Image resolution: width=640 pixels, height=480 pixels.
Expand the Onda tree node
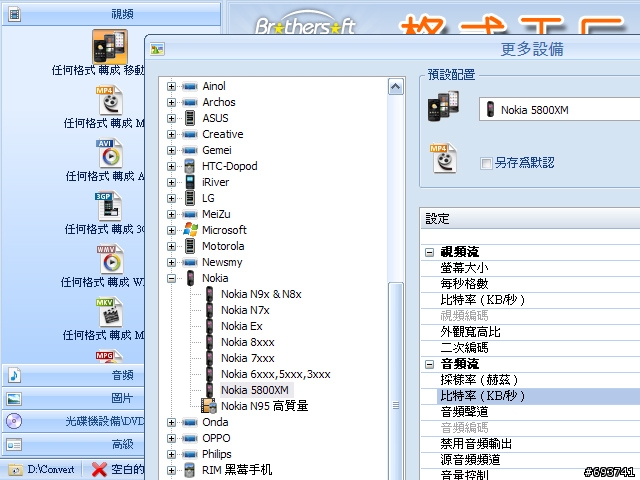pos(171,422)
